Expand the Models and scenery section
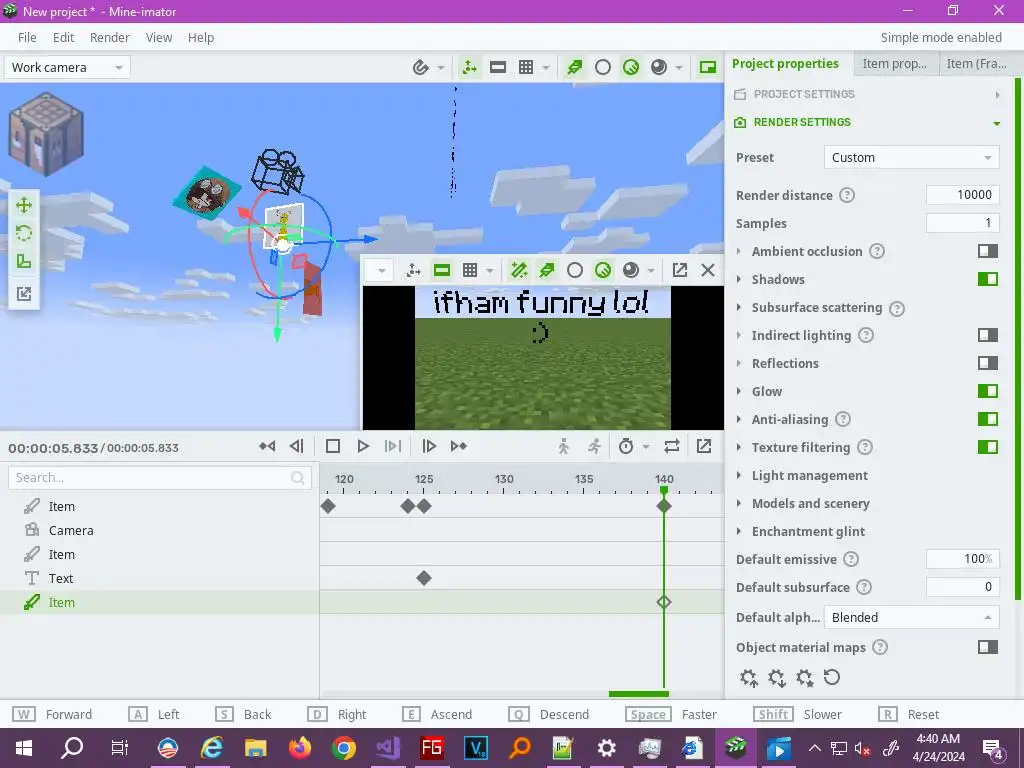This screenshot has width=1024, height=768. click(739, 503)
